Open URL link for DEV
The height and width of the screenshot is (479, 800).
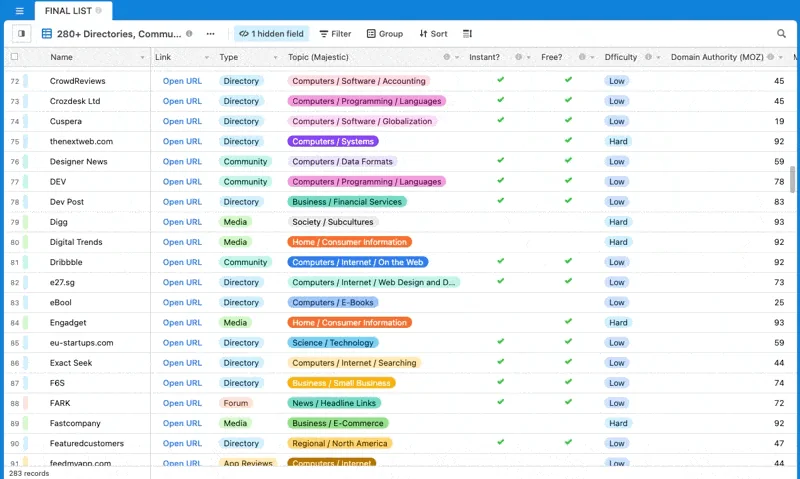[x=182, y=182]
